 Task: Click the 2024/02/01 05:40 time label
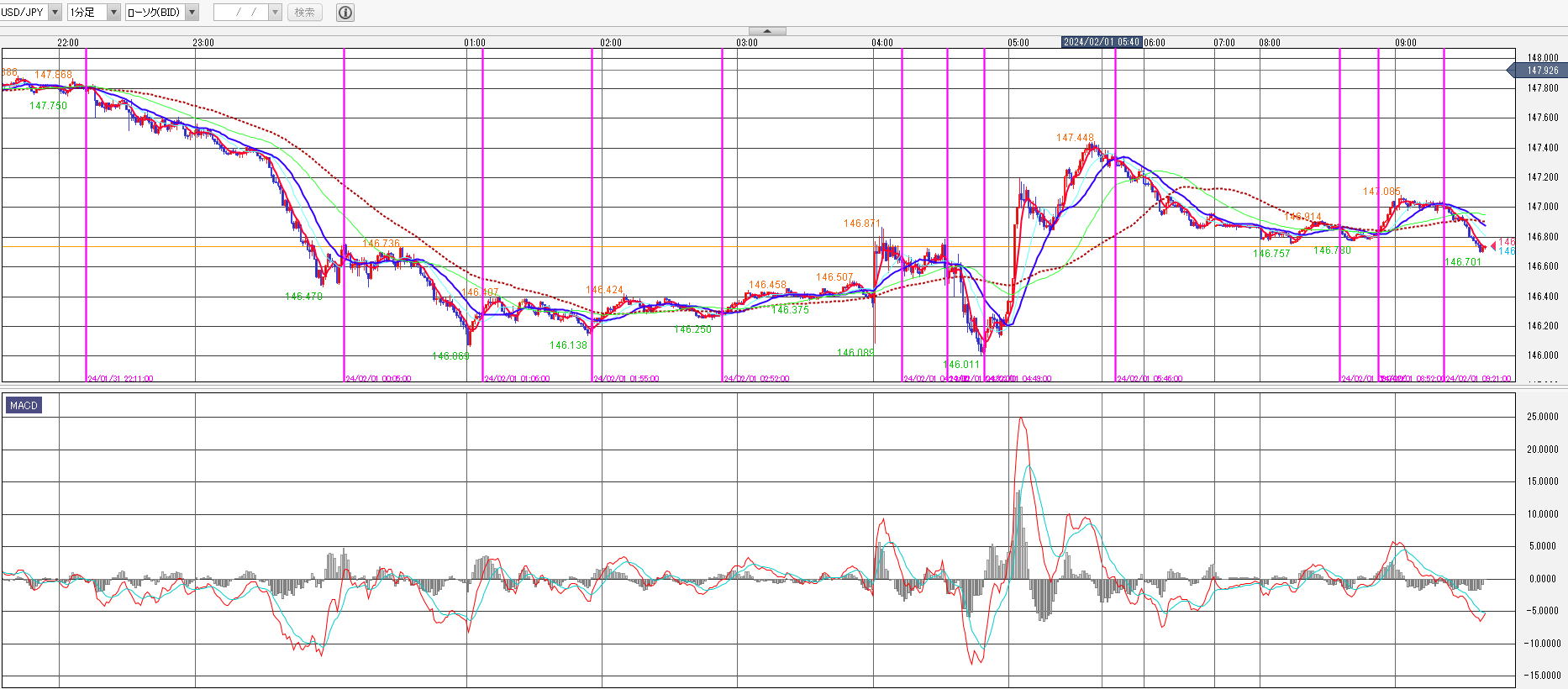1101,42
